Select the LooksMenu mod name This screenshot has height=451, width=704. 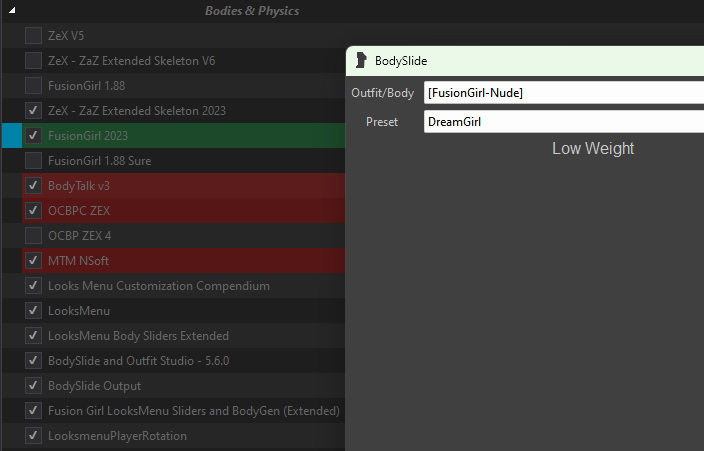(x=79, y=310)
